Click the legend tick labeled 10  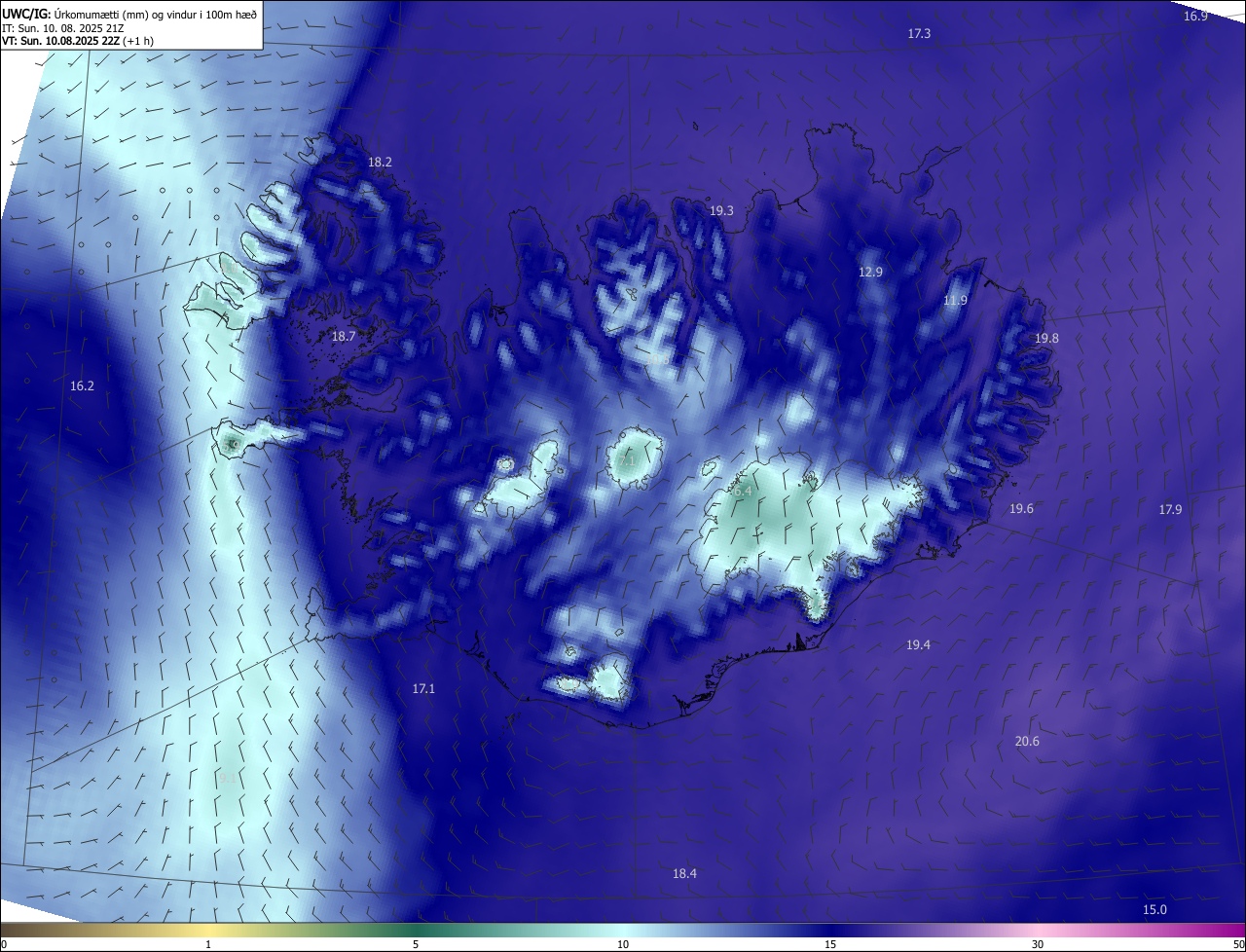pyautogui.click(x=623, y=944)
